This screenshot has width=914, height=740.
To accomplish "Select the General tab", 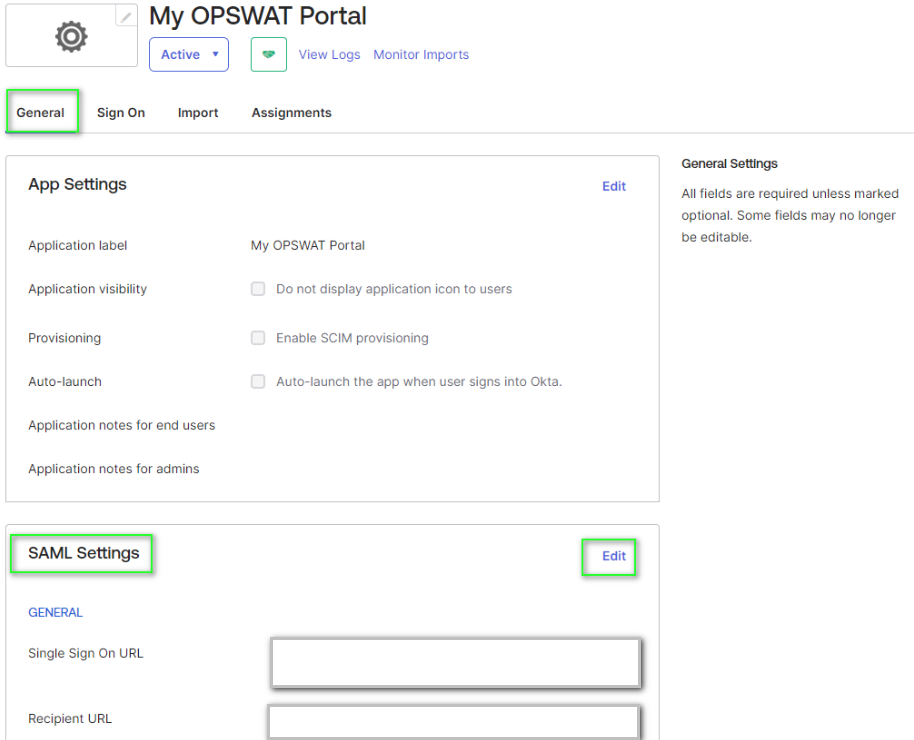I will [40, 113].
